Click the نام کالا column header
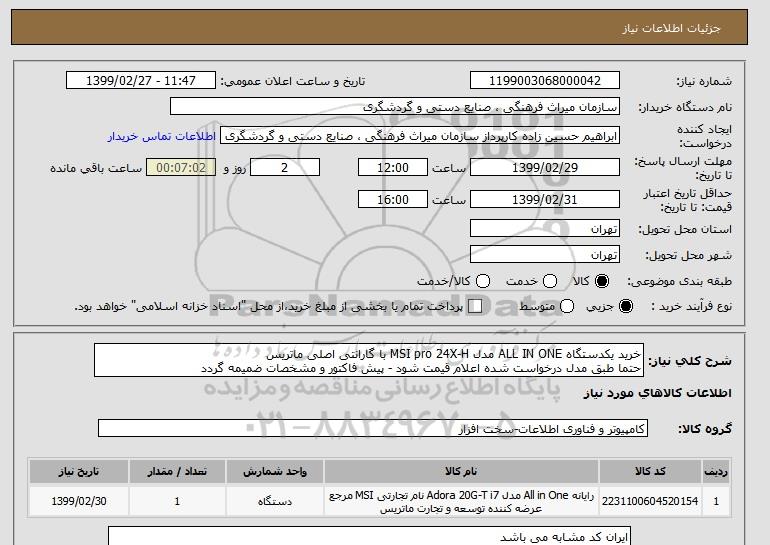Image resolution: width=770 pixels, height=545 pixels. click(x=461, y=471)
